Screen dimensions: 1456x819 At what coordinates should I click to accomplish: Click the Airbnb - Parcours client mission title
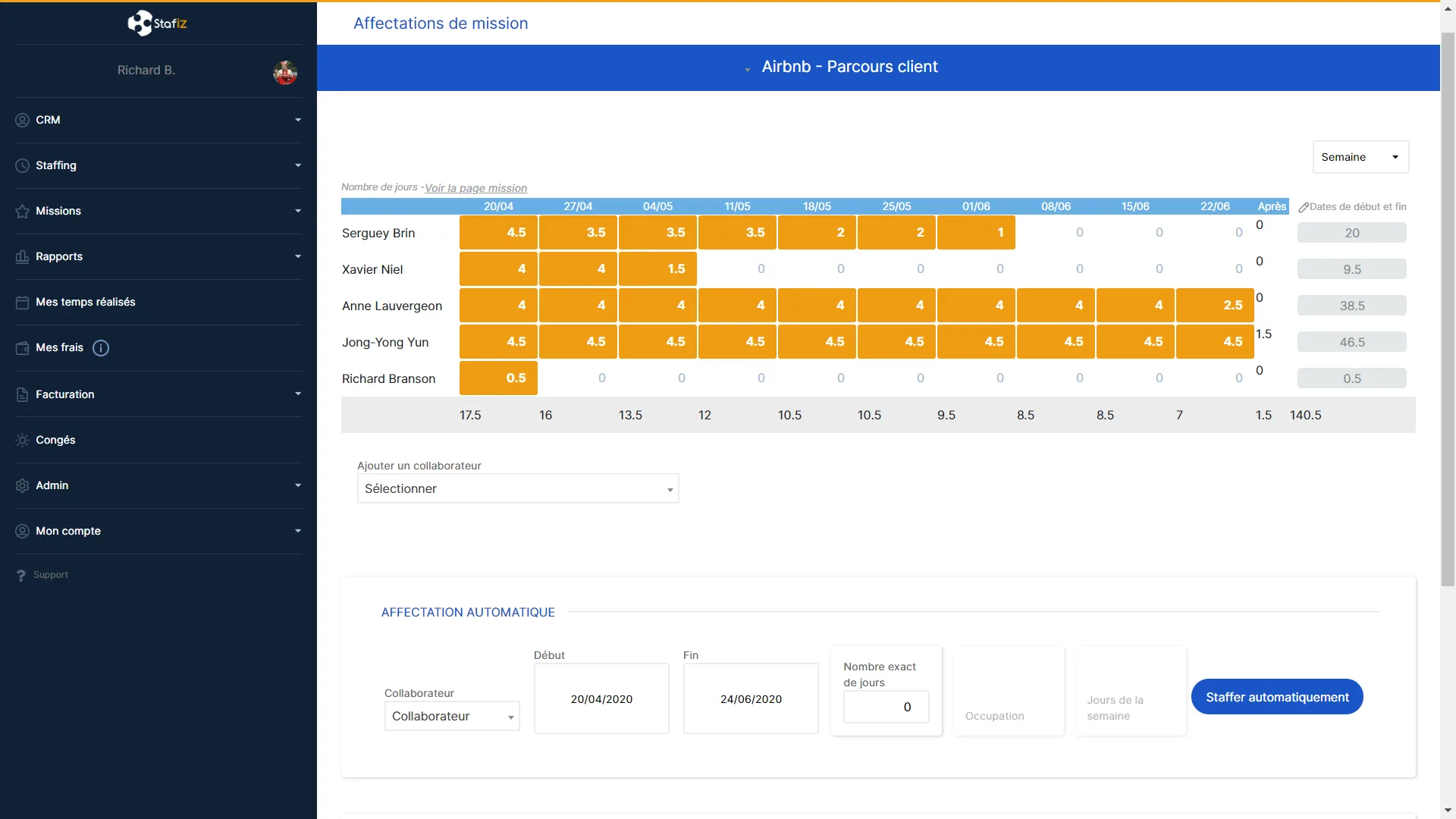click(x=849, y=67)
